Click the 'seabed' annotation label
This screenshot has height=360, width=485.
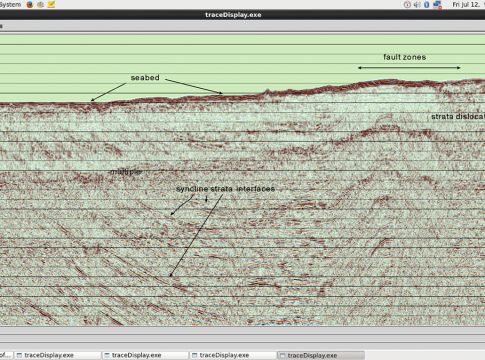coord(145,78)
